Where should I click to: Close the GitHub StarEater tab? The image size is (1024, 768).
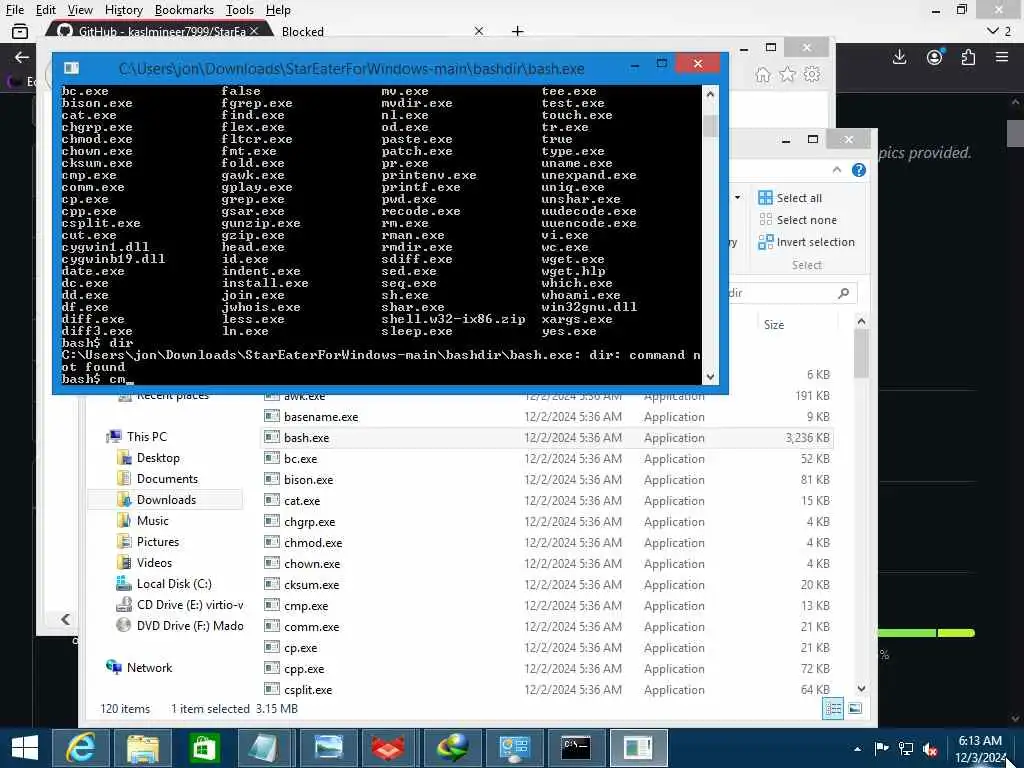254,31
